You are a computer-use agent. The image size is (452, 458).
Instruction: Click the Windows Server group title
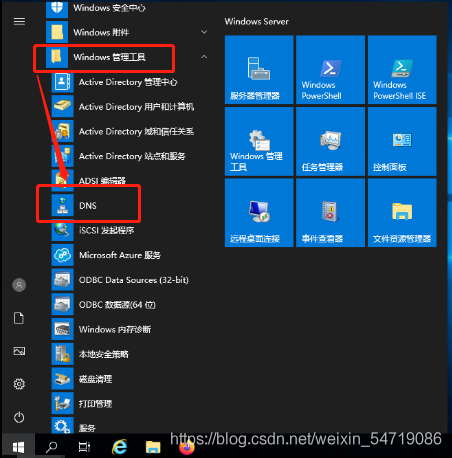pos(256,22)
